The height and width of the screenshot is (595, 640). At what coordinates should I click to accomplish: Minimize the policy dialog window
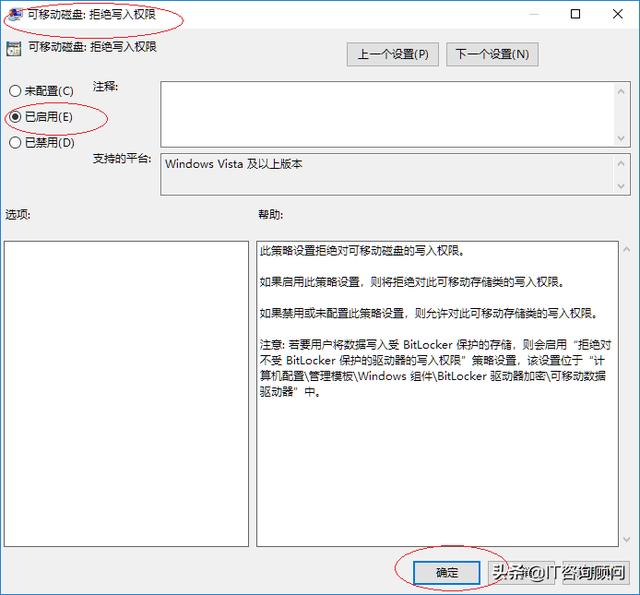pyautogui.click(x=534, y=14)
